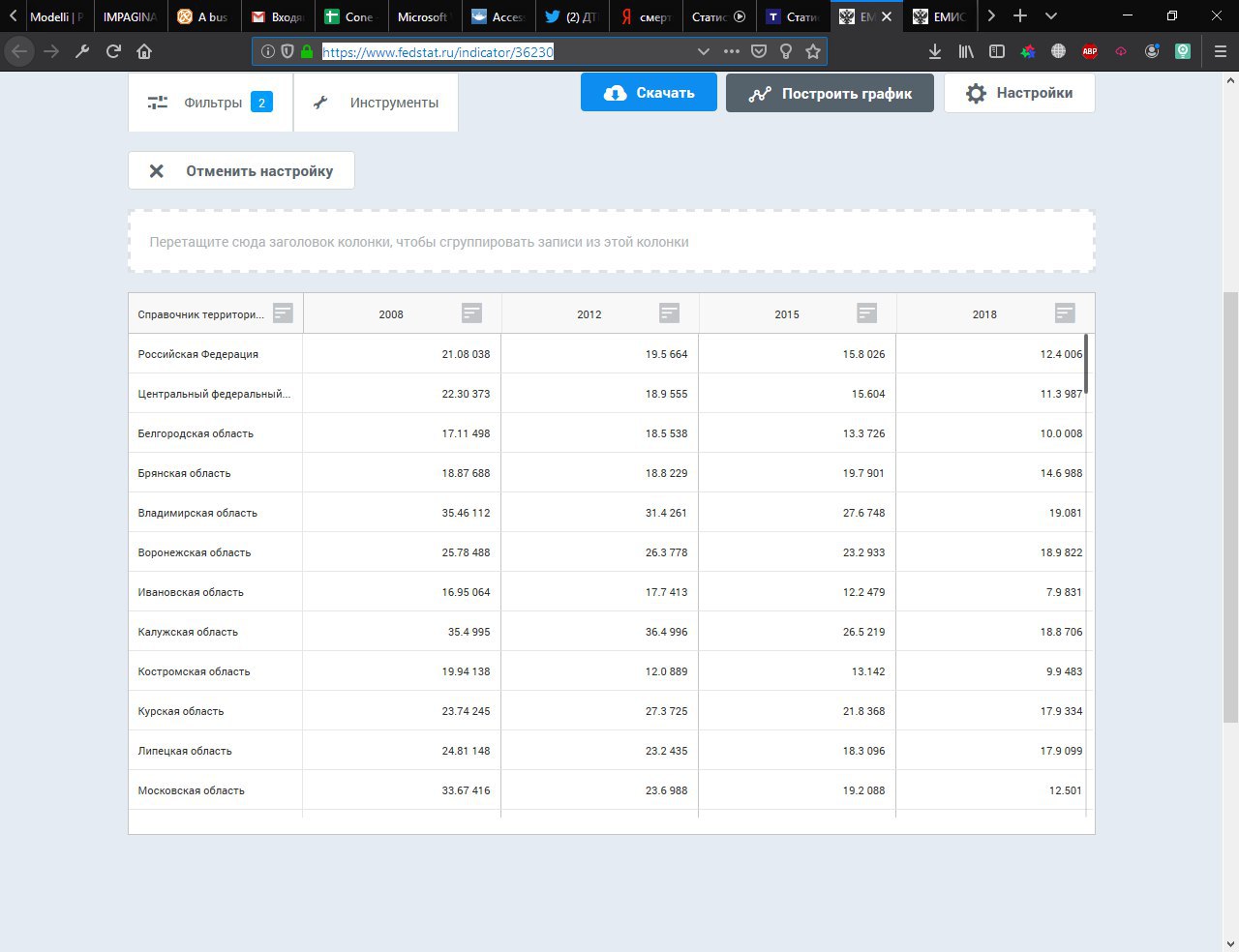1239x952 pixels.
Task: Select the Московская область row label
Action: pos(191,790)
